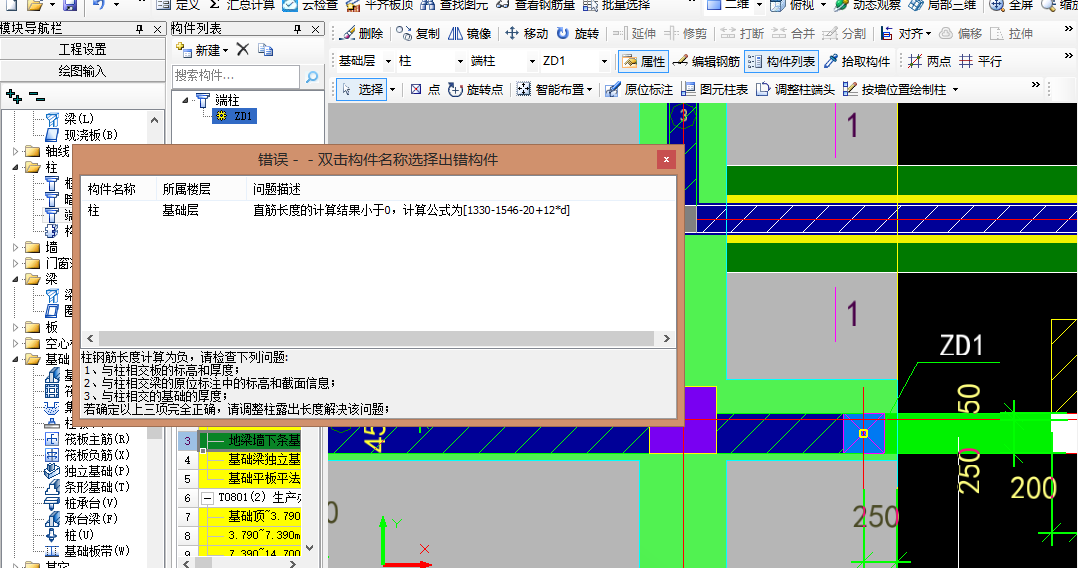Click the copy component icon beside delete X
The width and height of the screenshot is (1078, 568).
265,50
